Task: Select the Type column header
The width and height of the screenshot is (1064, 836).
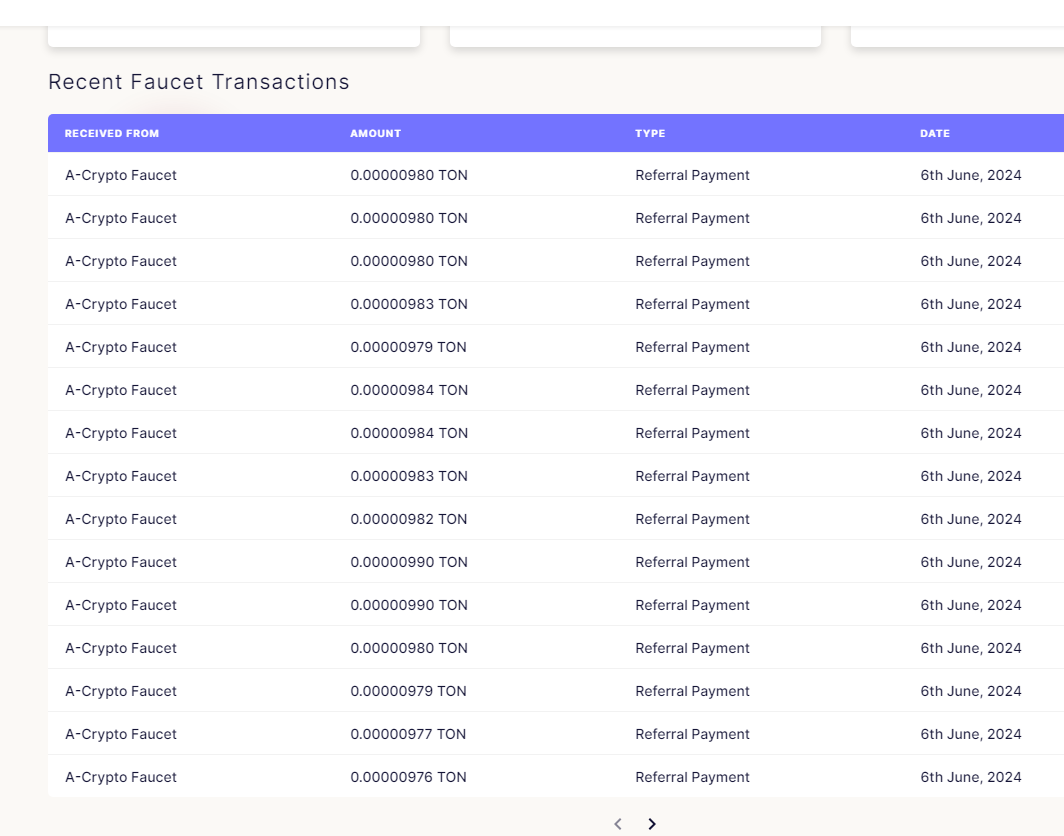Action: click(650, 133)
